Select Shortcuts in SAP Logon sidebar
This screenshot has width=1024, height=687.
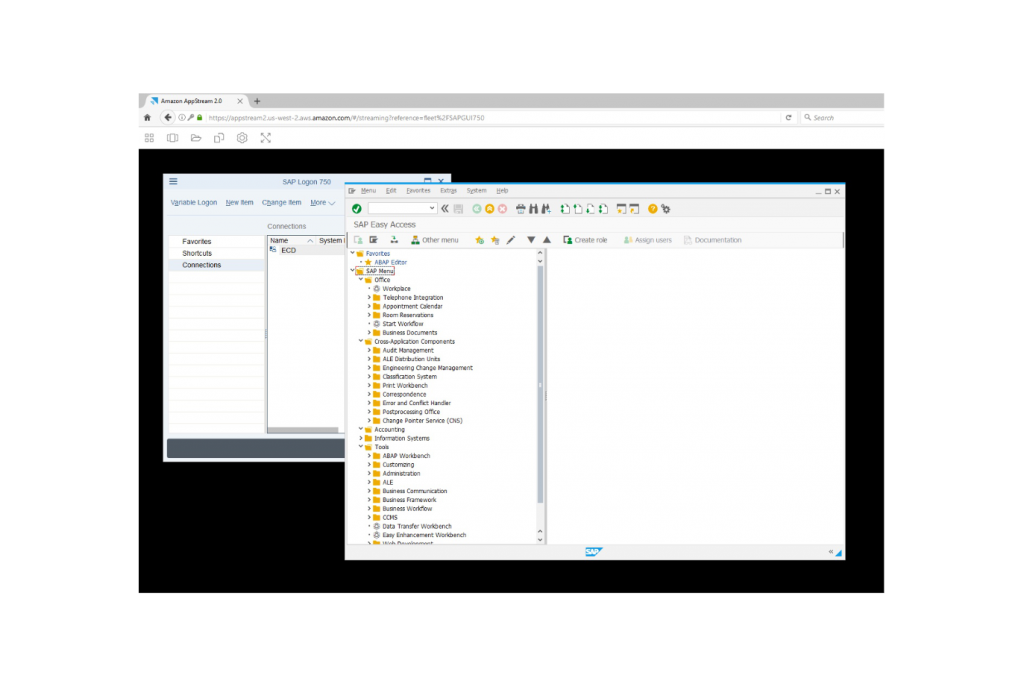(197, 253)
